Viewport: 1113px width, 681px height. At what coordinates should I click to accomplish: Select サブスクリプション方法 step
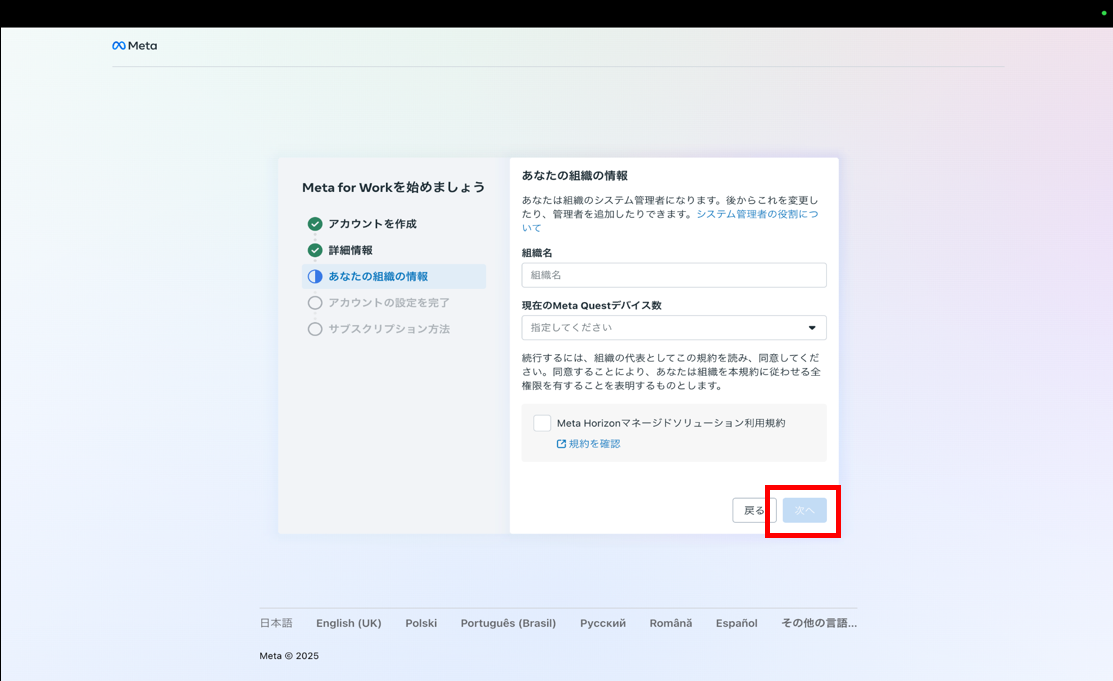tap(388, 329)
